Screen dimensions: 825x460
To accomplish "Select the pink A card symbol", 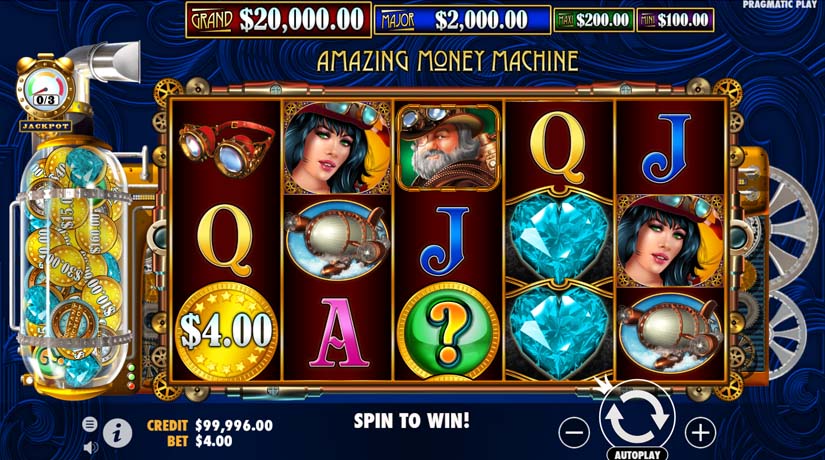I will coord(338,333).
